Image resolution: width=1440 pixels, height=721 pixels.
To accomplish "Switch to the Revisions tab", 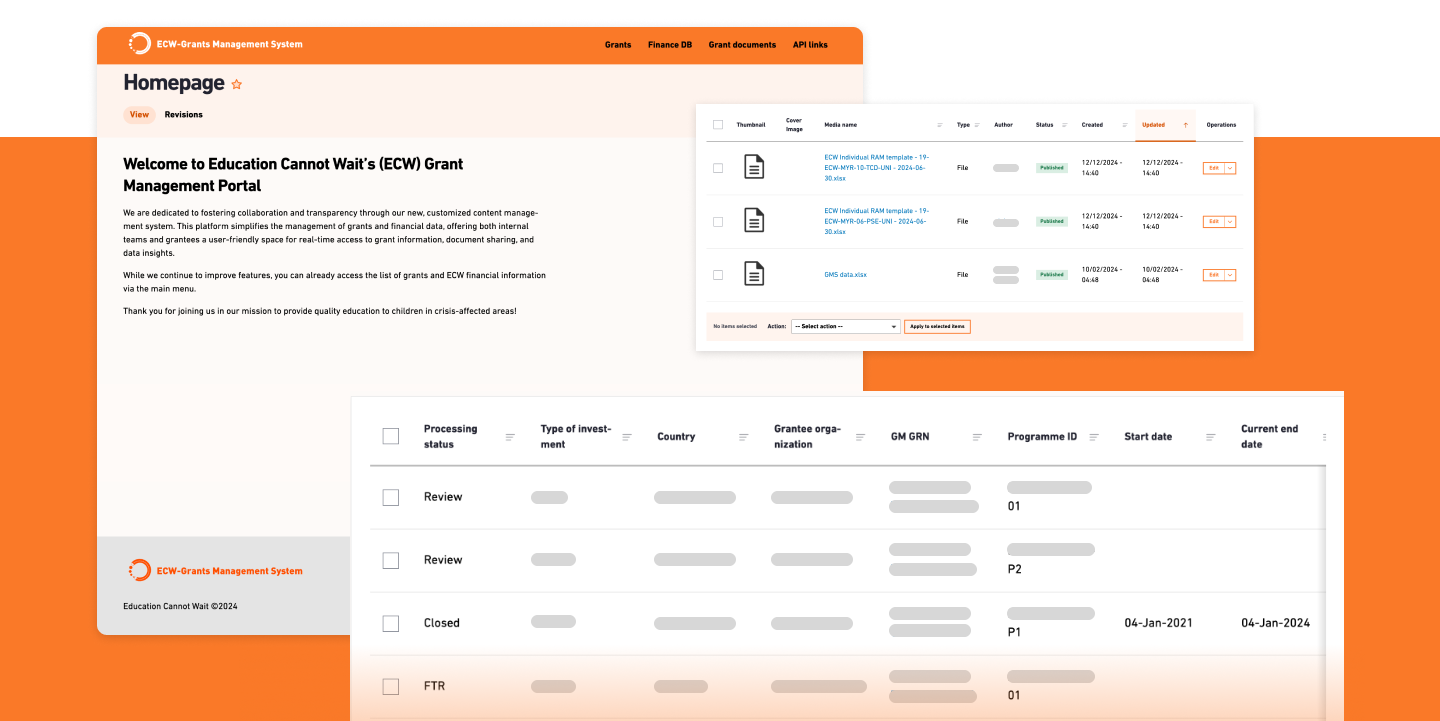I will (184, 114).
